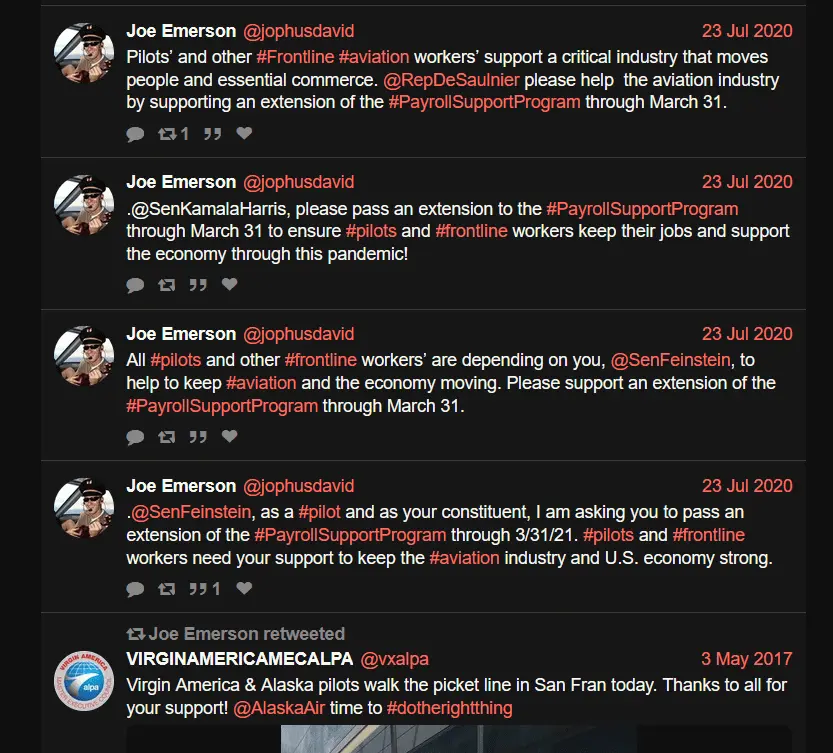This screenshot has width=833, height=753.
Task: Reply to the 'All #pilots' tweet
Action: (x=136, y=437)
